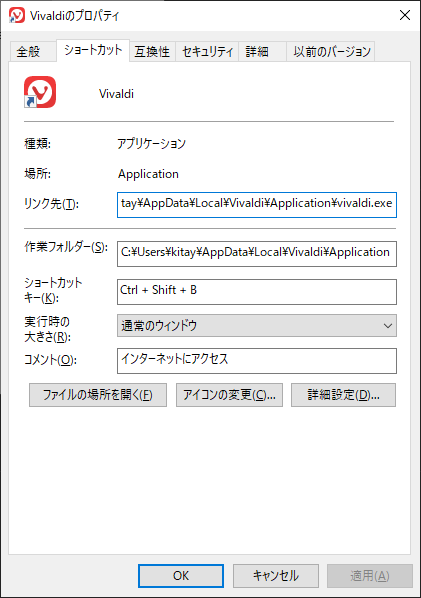Click the アプリケーション type value
The height and width of the screenshot is (598, 421).
point(151,143)
